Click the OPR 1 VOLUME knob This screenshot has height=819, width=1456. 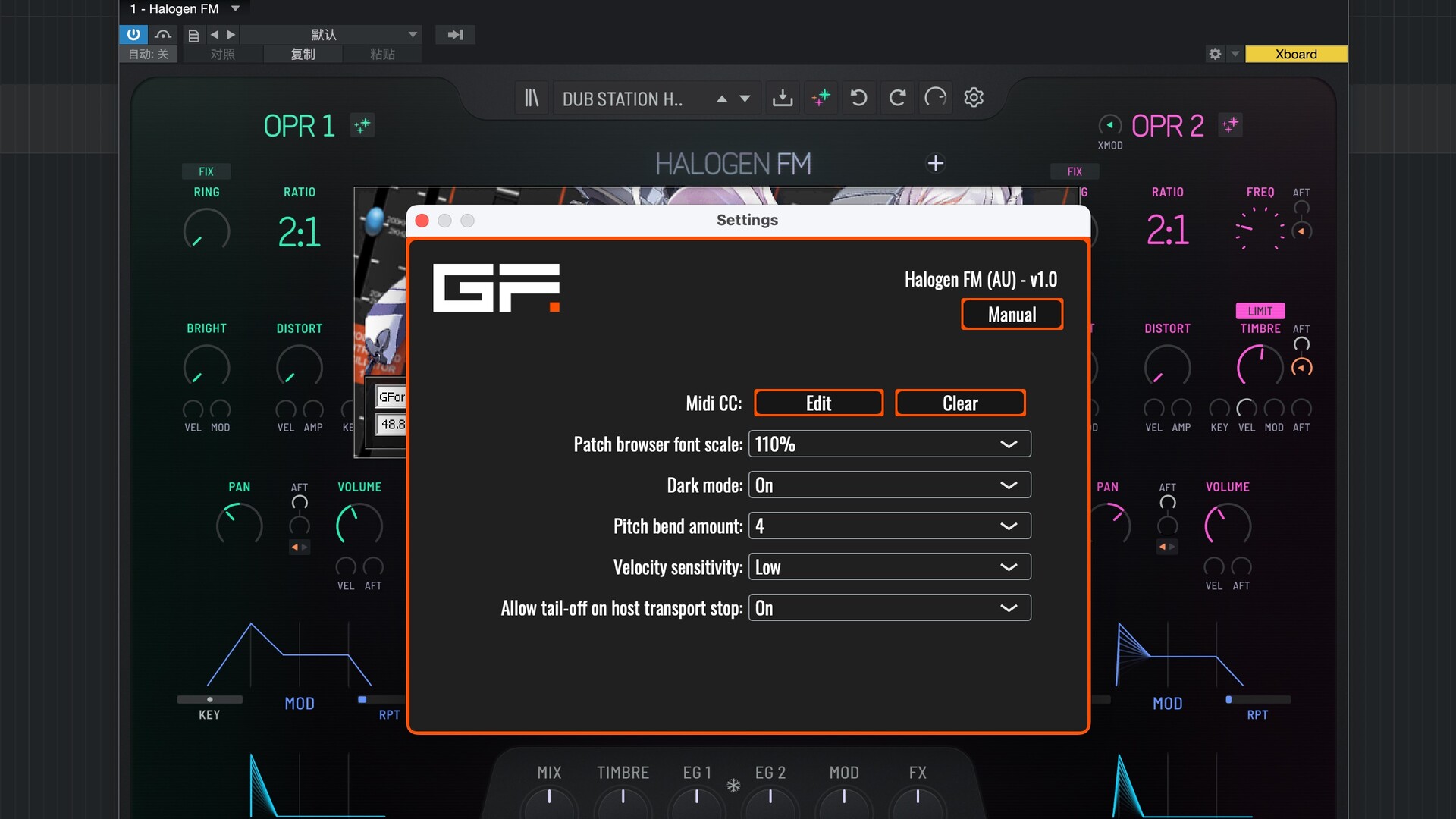click(359, 525)
